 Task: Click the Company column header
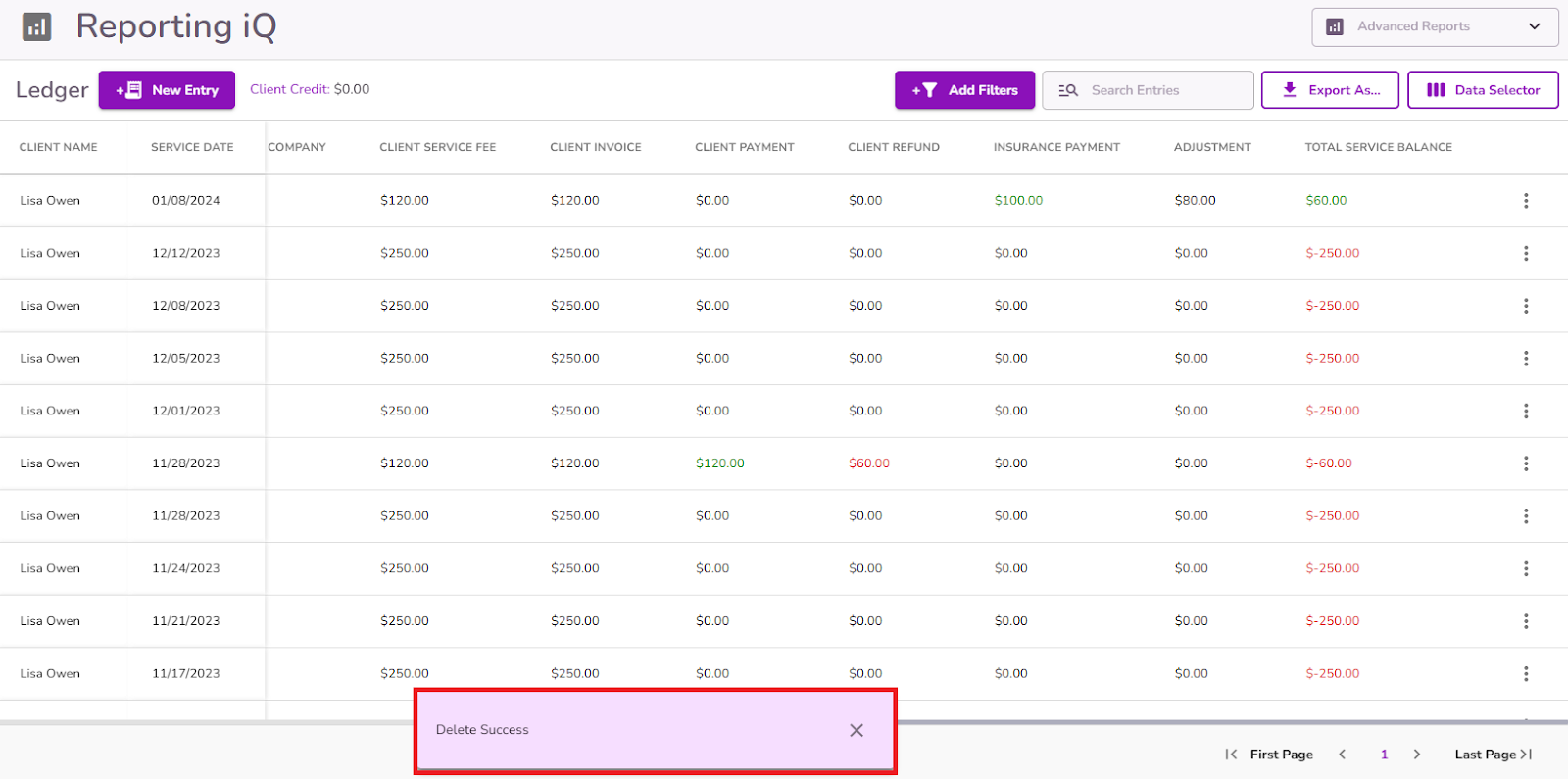(x=297, y=147)
